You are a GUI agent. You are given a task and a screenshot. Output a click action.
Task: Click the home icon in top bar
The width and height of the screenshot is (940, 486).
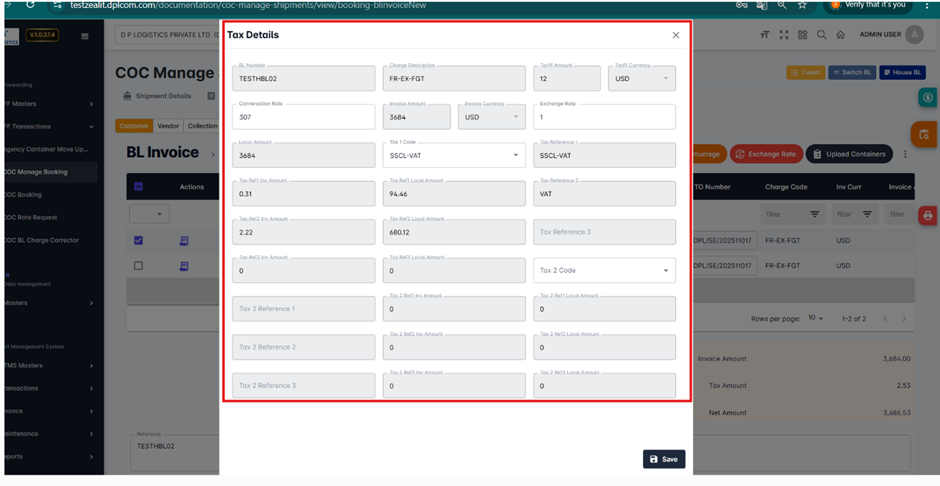click(x=840, y=35)
